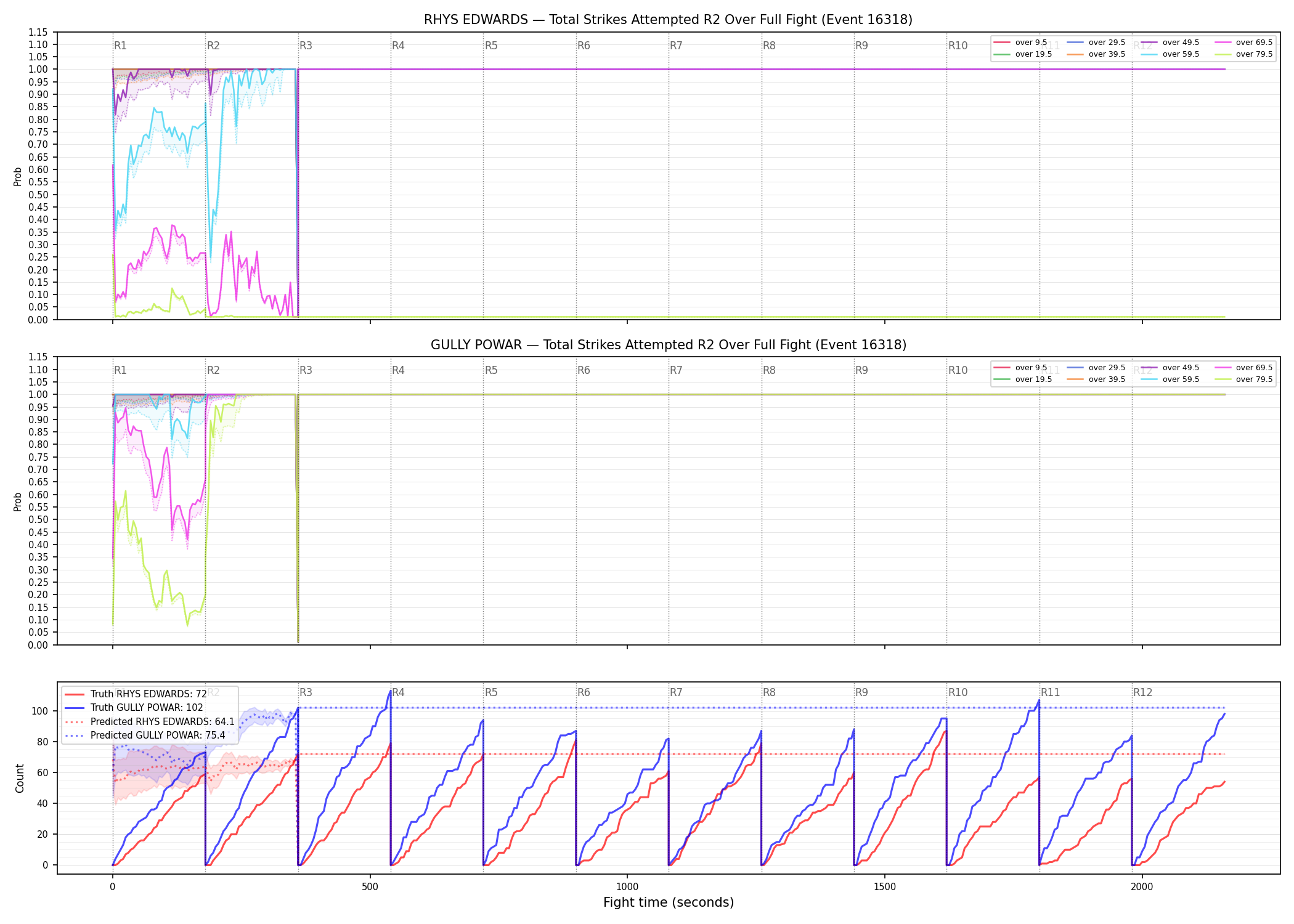Click 'Truth RHYS EDWARDS: 72' legend entry
The image size is (1294, 924).
[136, 694]
